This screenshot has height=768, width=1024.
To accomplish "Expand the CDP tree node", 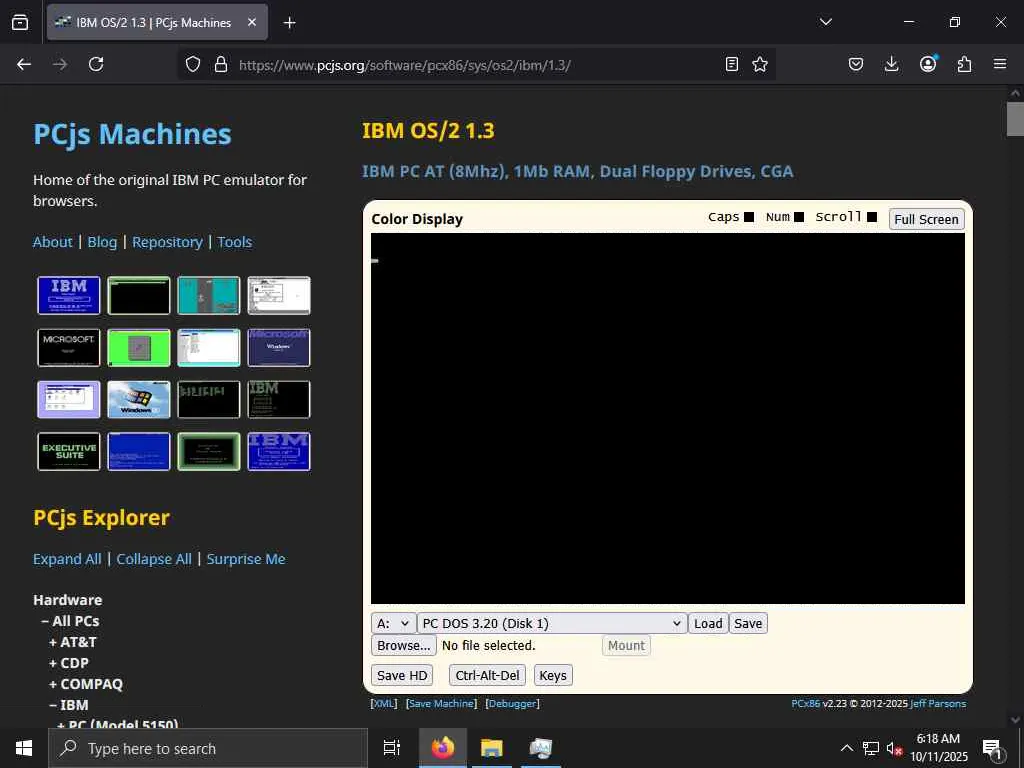I will 69,663.
